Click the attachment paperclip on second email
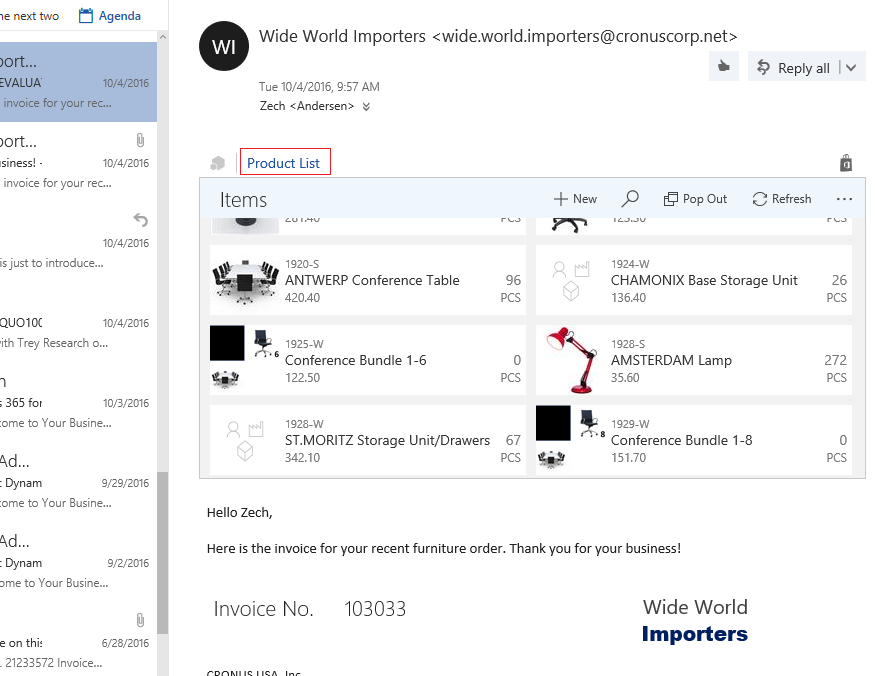The image size is (875, 676). pyautogui.click(x=140, y=140)
